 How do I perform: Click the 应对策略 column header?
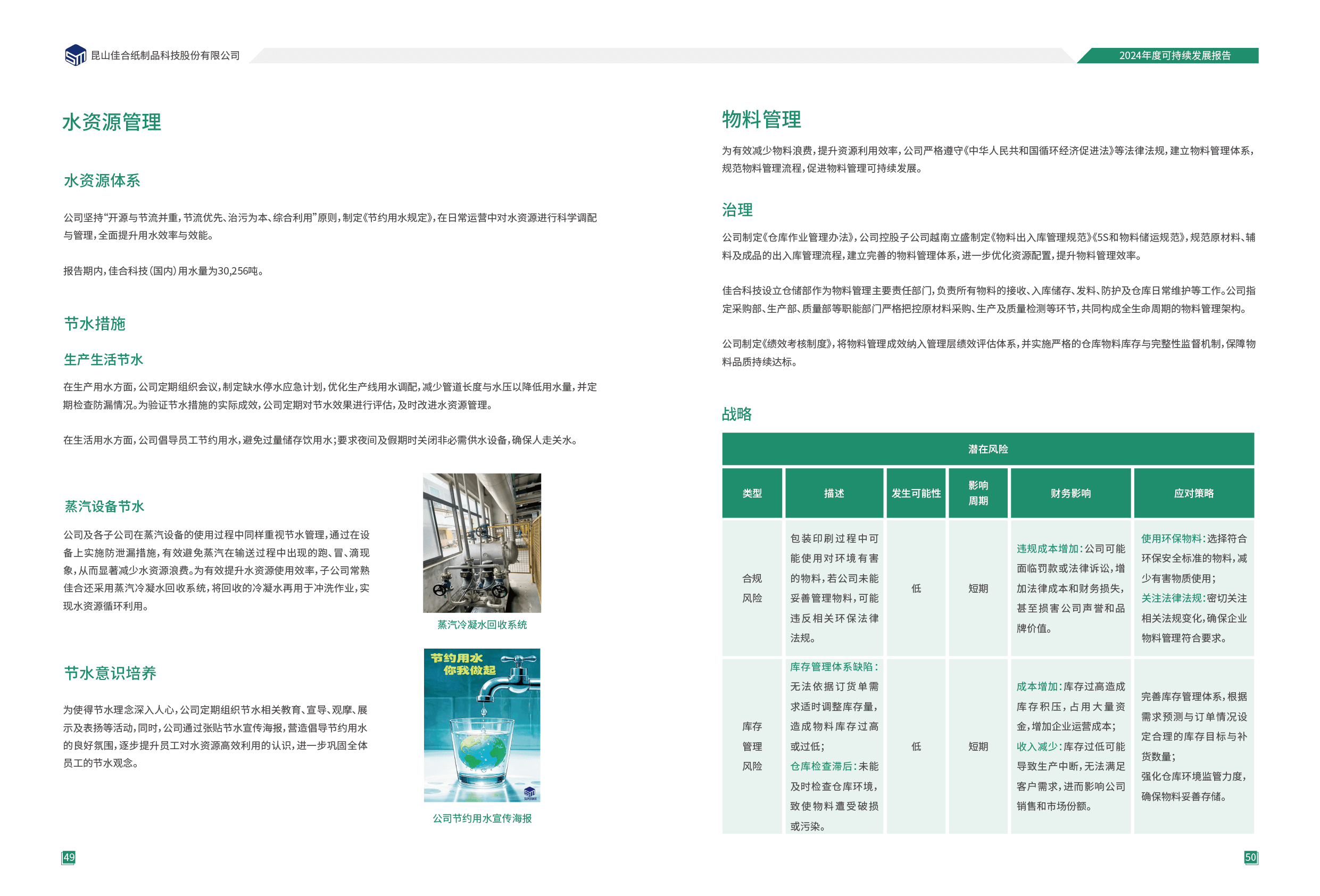pos(1193,493)
